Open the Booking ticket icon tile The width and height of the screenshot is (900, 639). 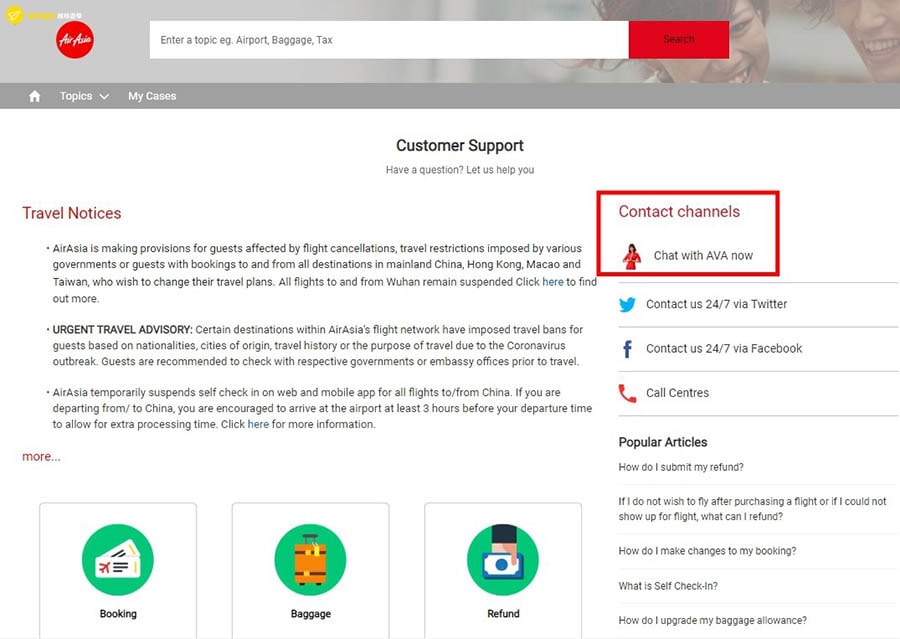coord(118,561)
